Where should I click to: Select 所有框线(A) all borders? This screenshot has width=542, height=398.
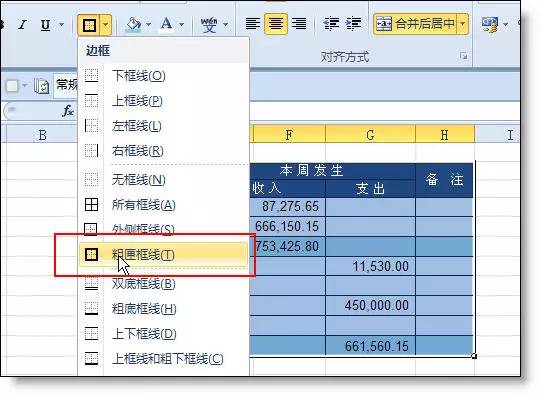click(x=163, y=205)
